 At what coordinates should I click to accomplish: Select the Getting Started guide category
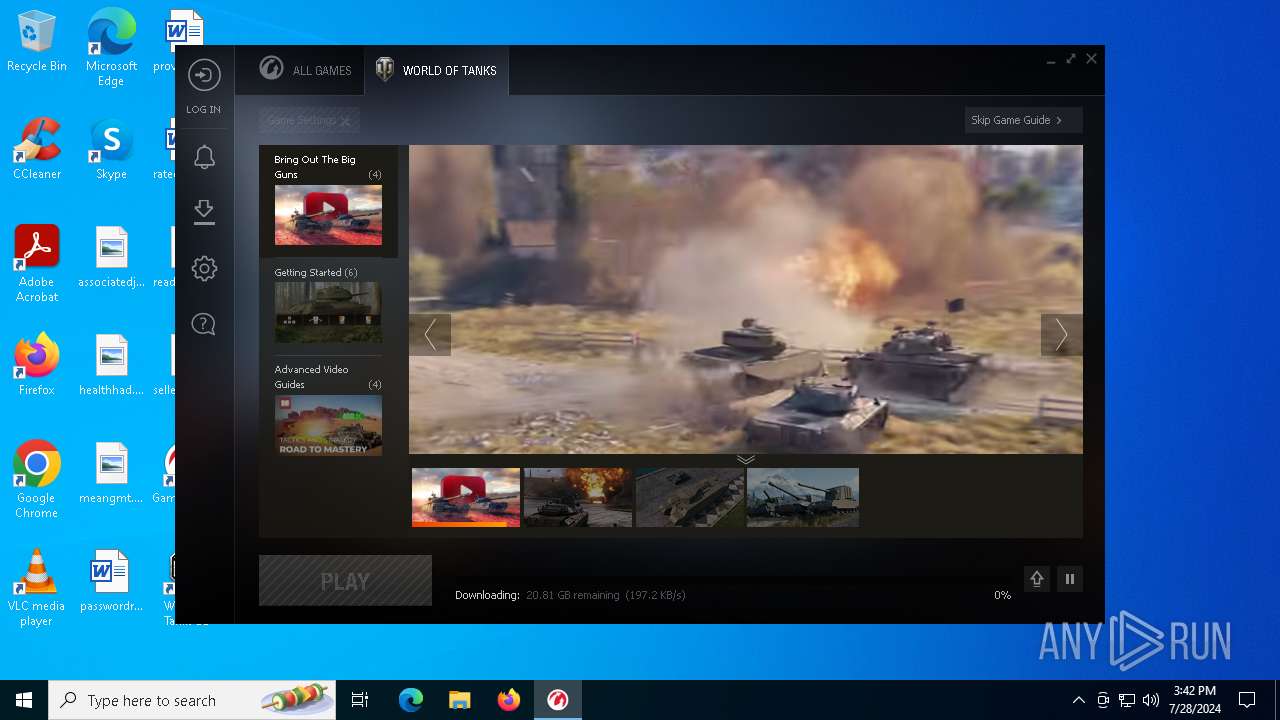point(328,305)
